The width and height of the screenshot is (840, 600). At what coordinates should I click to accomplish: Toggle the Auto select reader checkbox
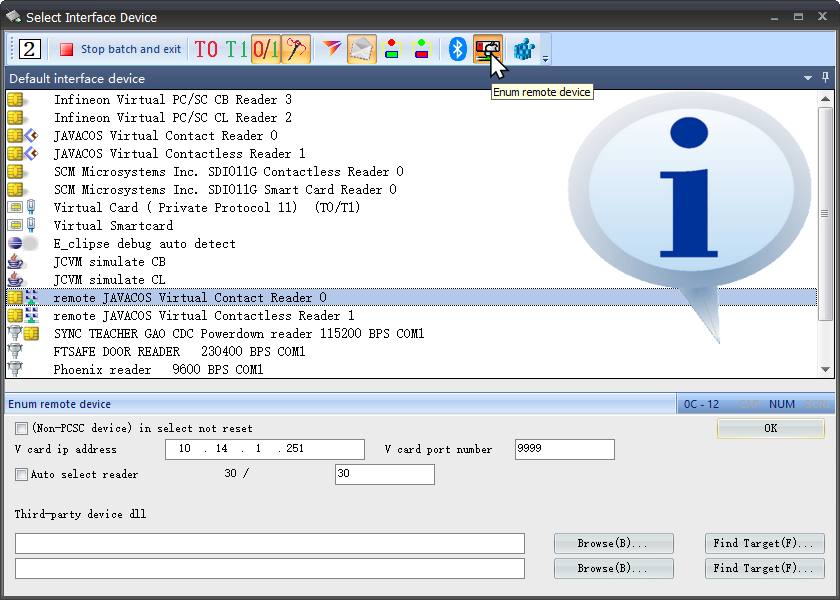coord(22,474)
